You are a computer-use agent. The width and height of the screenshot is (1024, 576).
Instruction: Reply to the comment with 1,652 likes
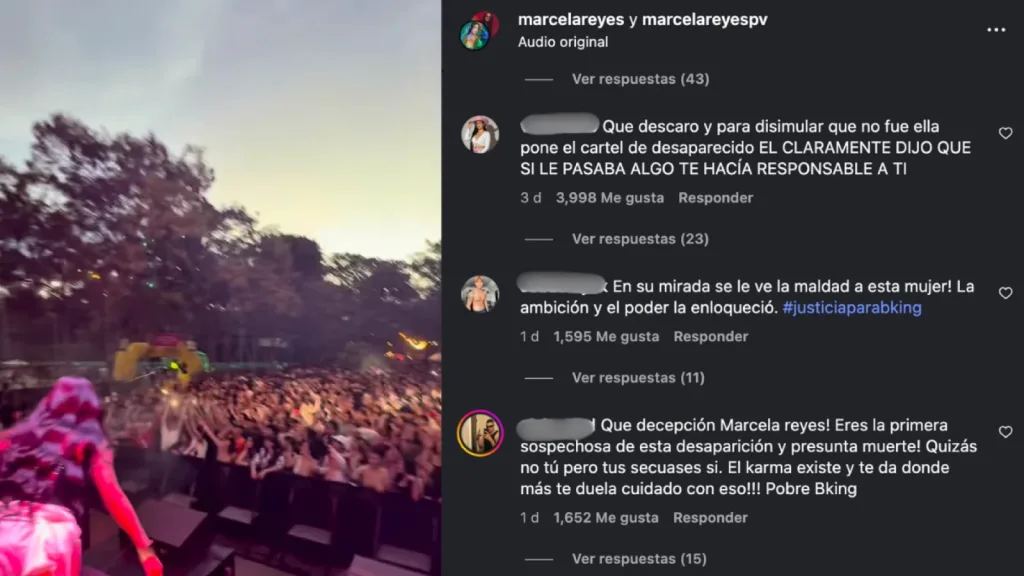pyautogui.click(x=710, y=518)
